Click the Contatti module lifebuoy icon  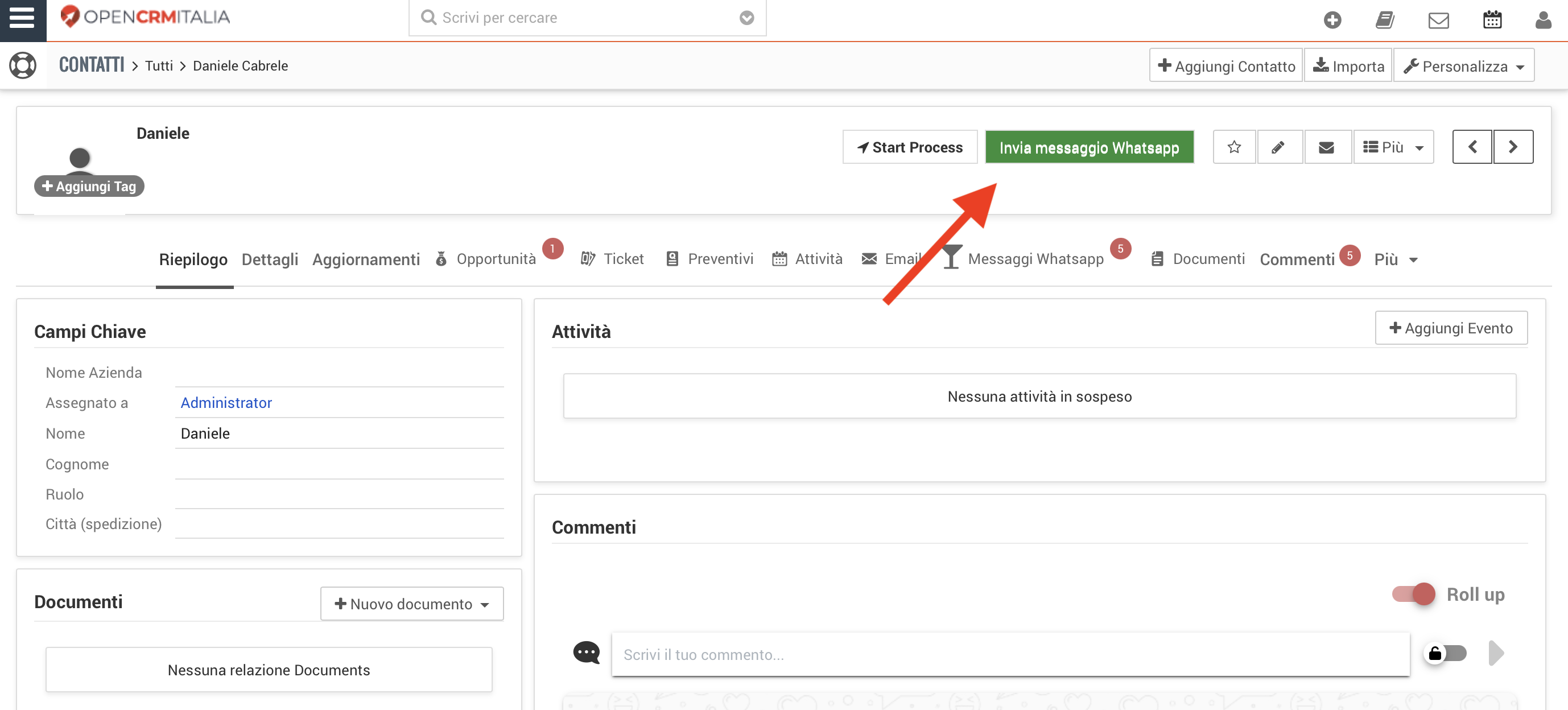[x=23, y=65]
